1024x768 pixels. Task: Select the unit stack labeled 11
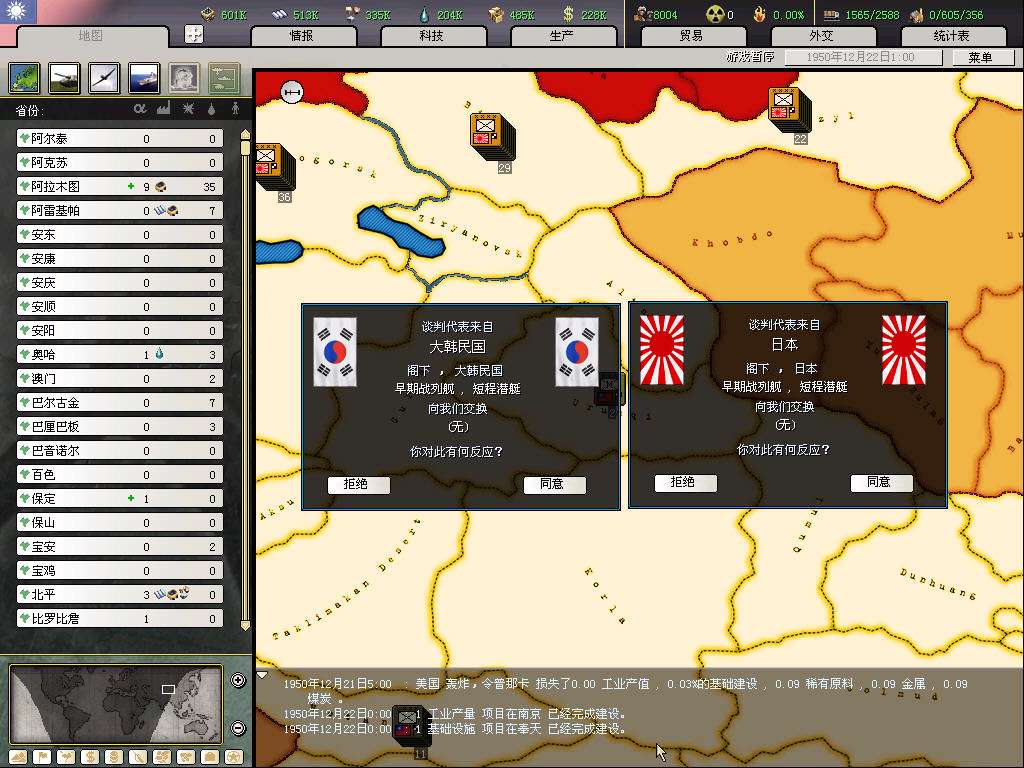413,728
